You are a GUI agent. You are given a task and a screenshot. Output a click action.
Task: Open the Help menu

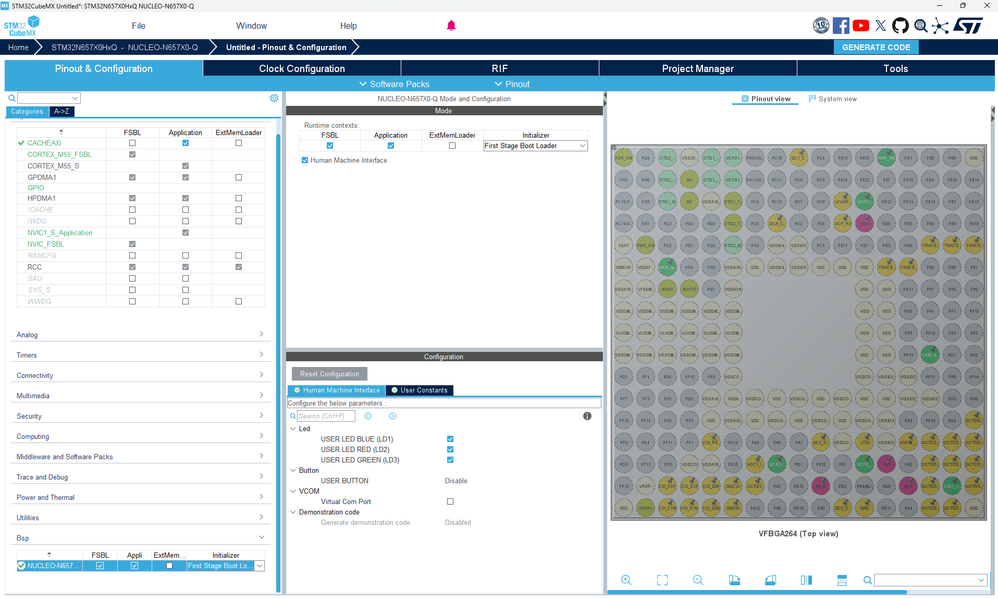tap(348, 26)
